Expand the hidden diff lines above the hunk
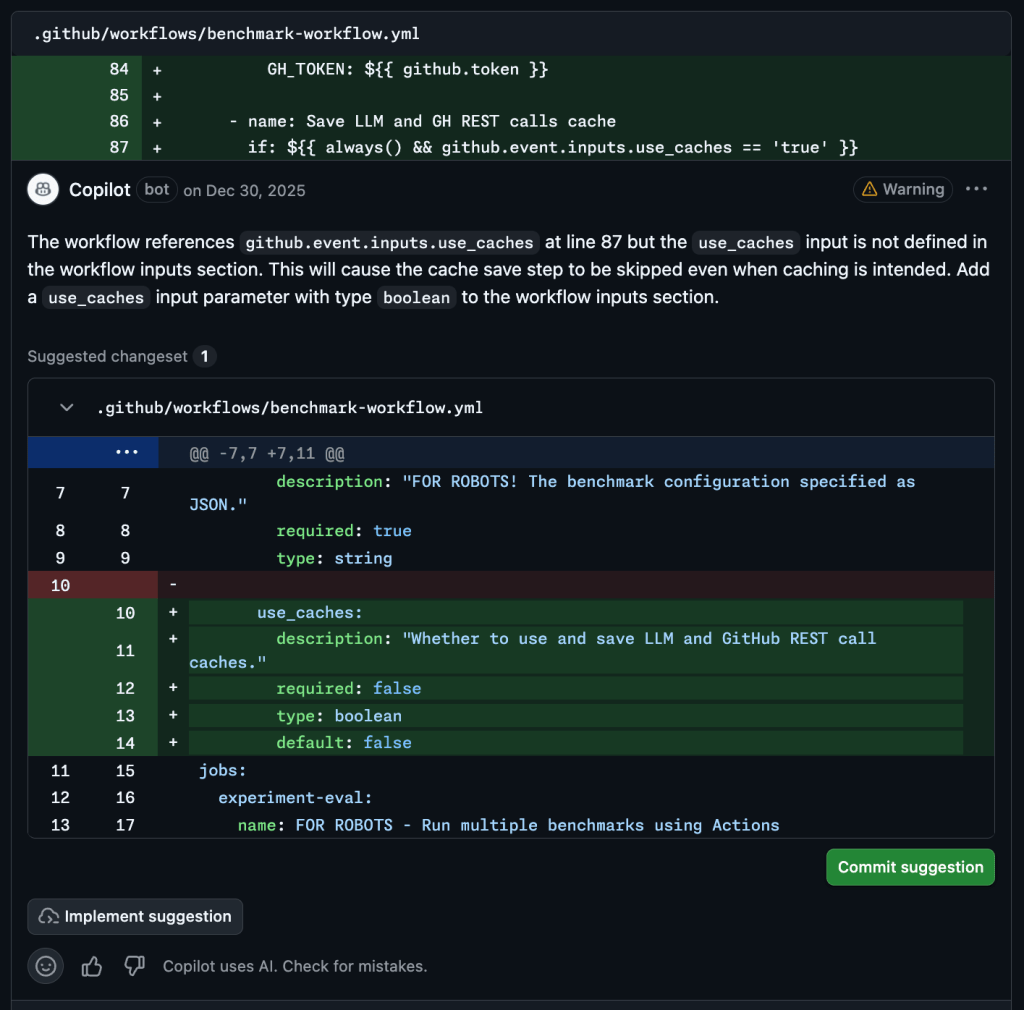Viewport: 1024px width, 1010px height. click(x=127, y=452)
